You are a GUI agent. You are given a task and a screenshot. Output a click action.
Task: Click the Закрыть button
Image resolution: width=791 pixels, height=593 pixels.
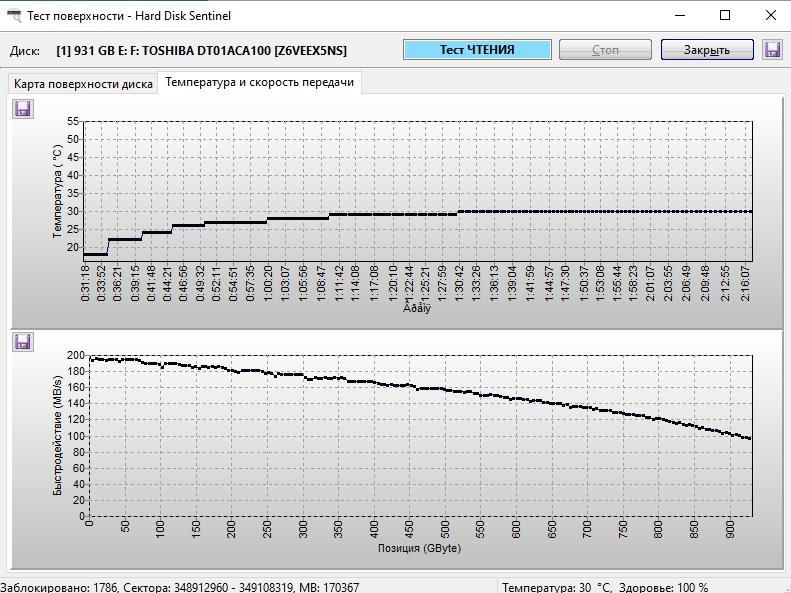[x=707, y=50]
